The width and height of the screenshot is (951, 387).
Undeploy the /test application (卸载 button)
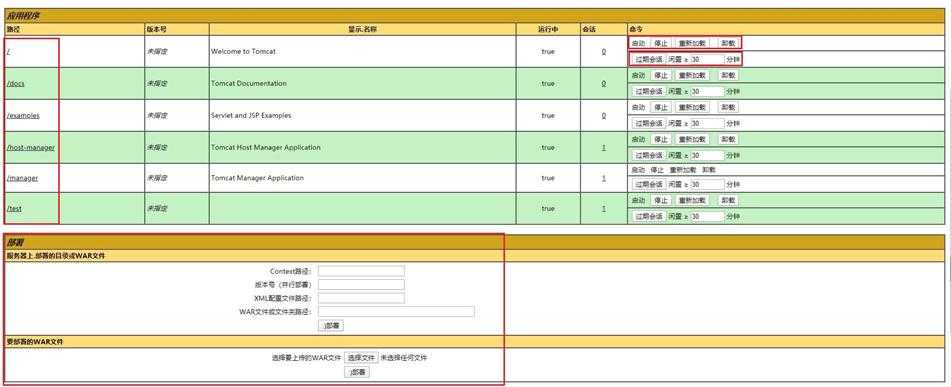point(728,200)
